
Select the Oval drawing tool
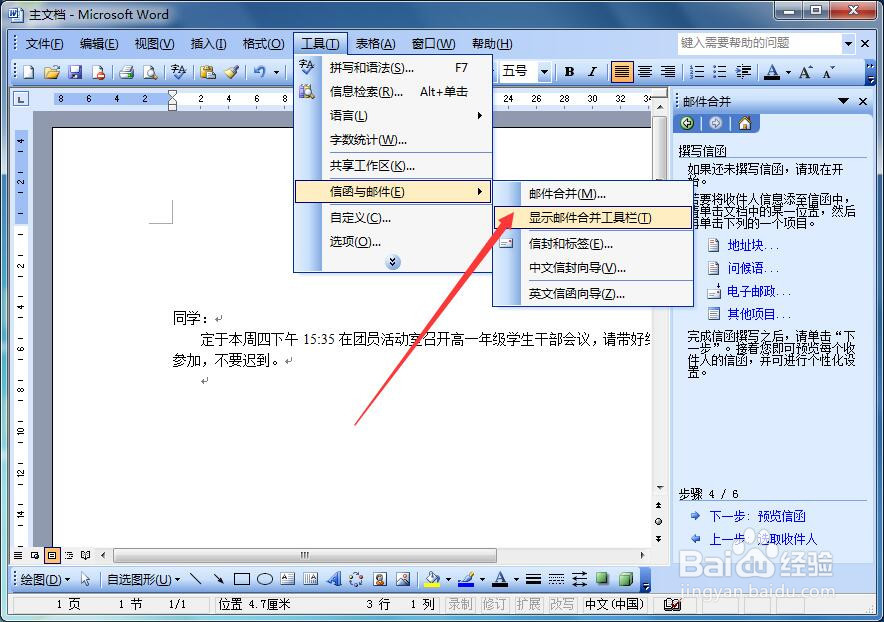[x=265, y=579]
